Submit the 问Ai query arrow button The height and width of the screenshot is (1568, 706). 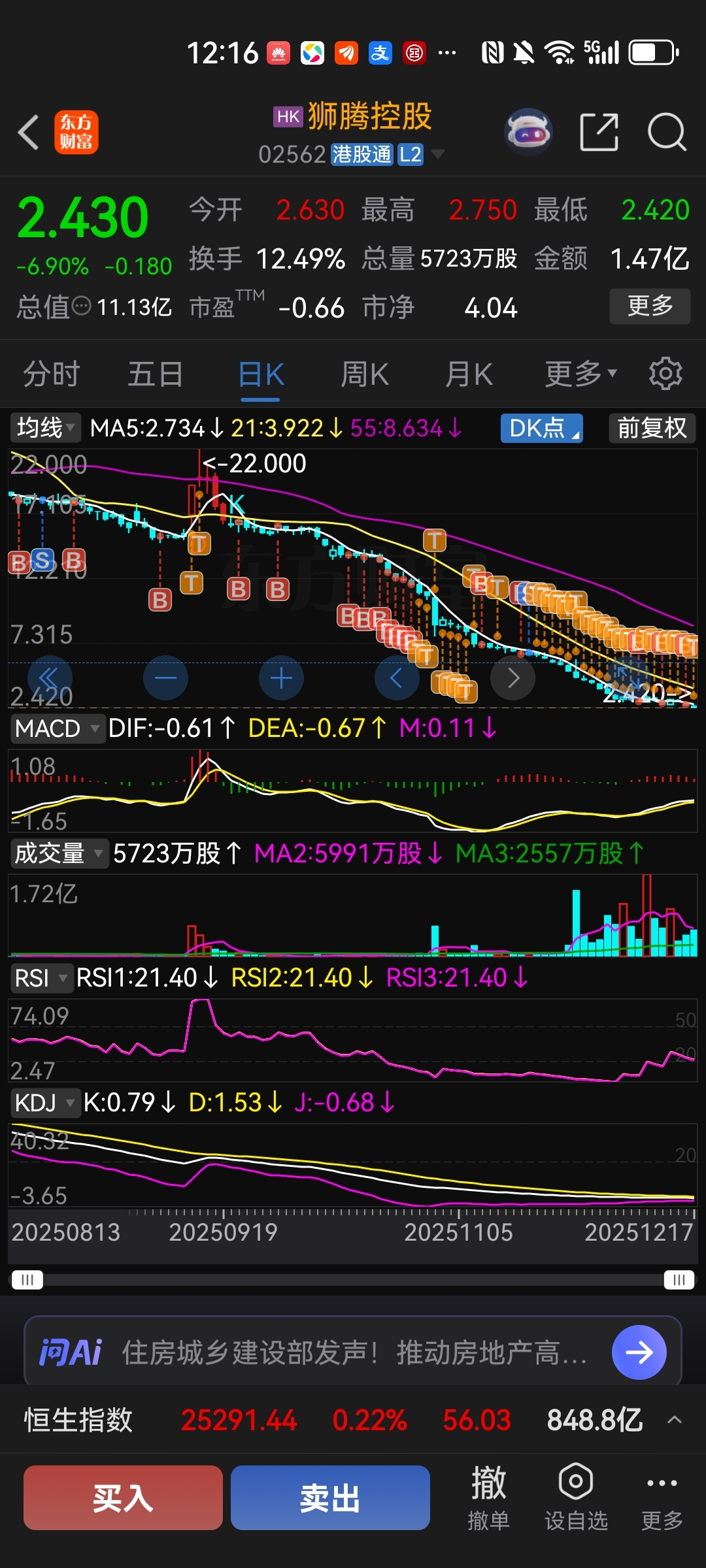[639, 1352]
